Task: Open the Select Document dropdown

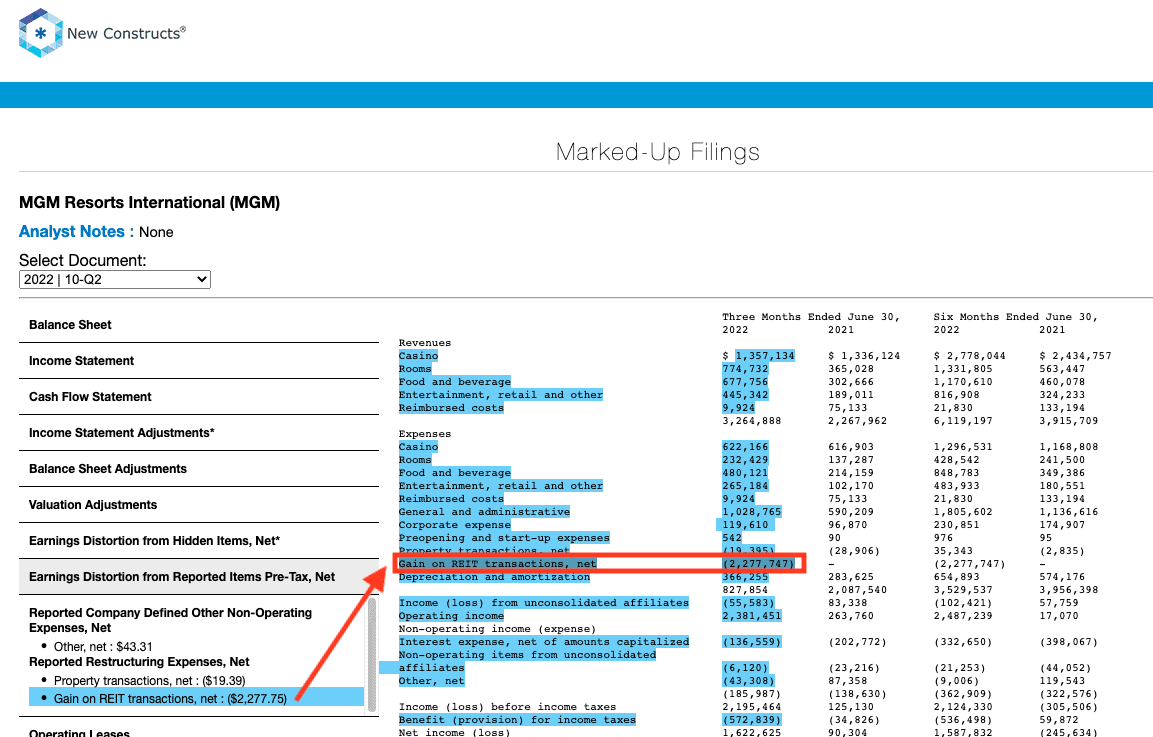Action: 115,280
